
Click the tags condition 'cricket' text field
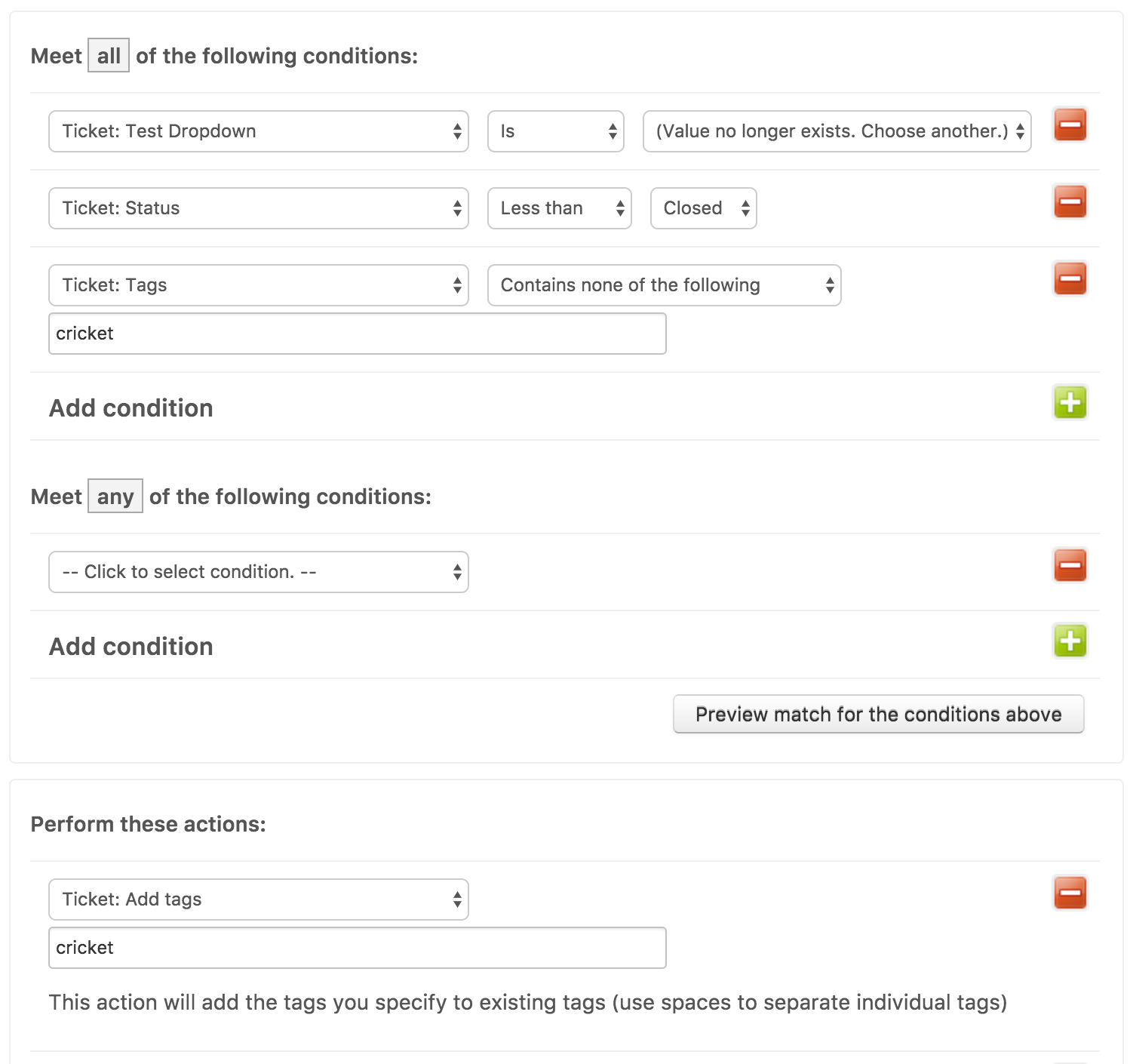(357, 334)
